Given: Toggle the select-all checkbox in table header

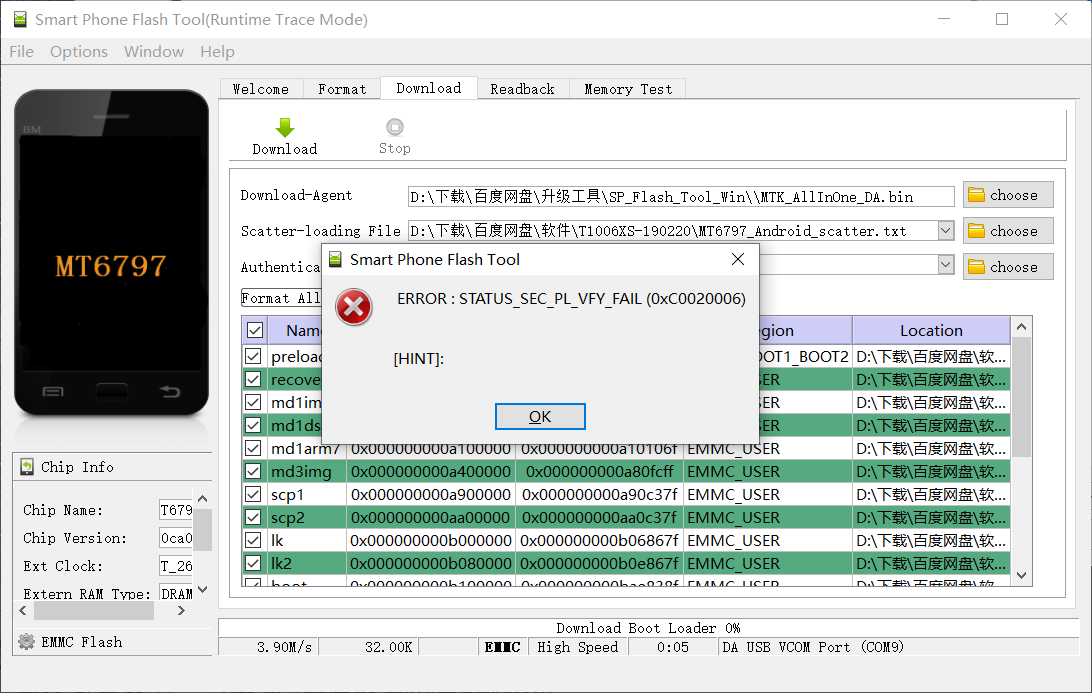Looking at the screenshot, I should pyautogui.click(x=255, y=330).
